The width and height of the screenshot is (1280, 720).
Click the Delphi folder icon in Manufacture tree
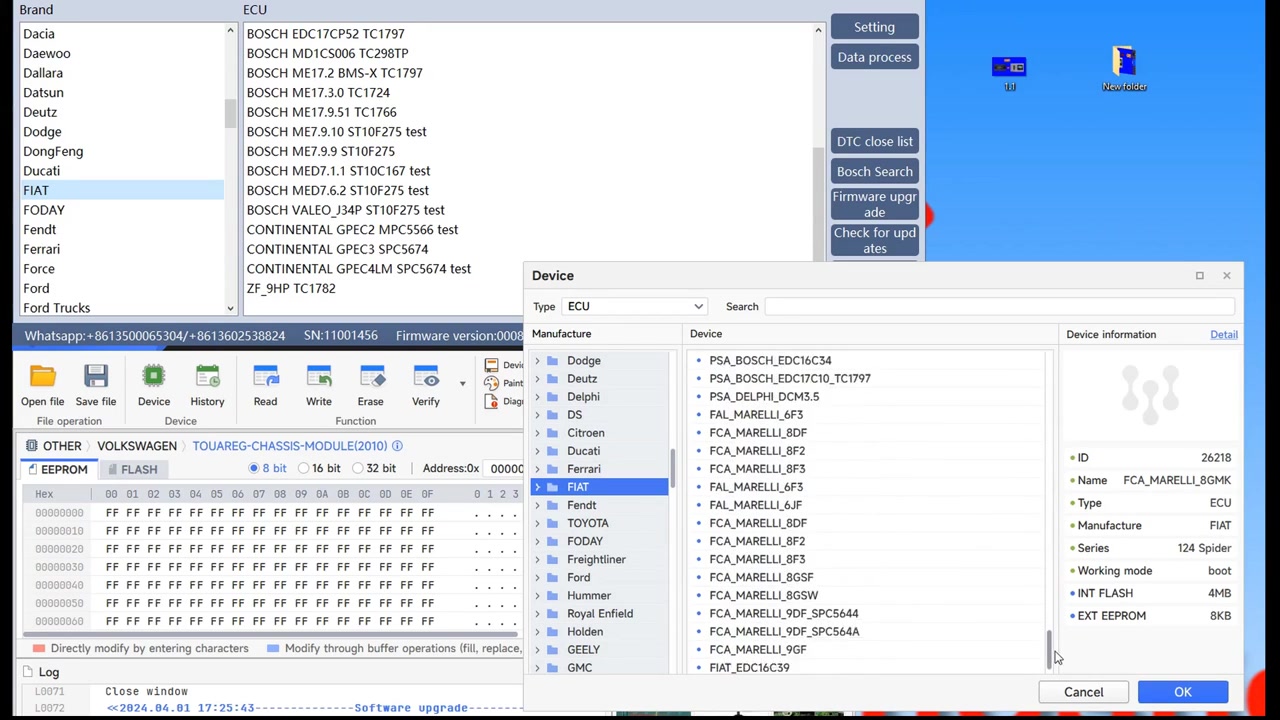[553, 397]
